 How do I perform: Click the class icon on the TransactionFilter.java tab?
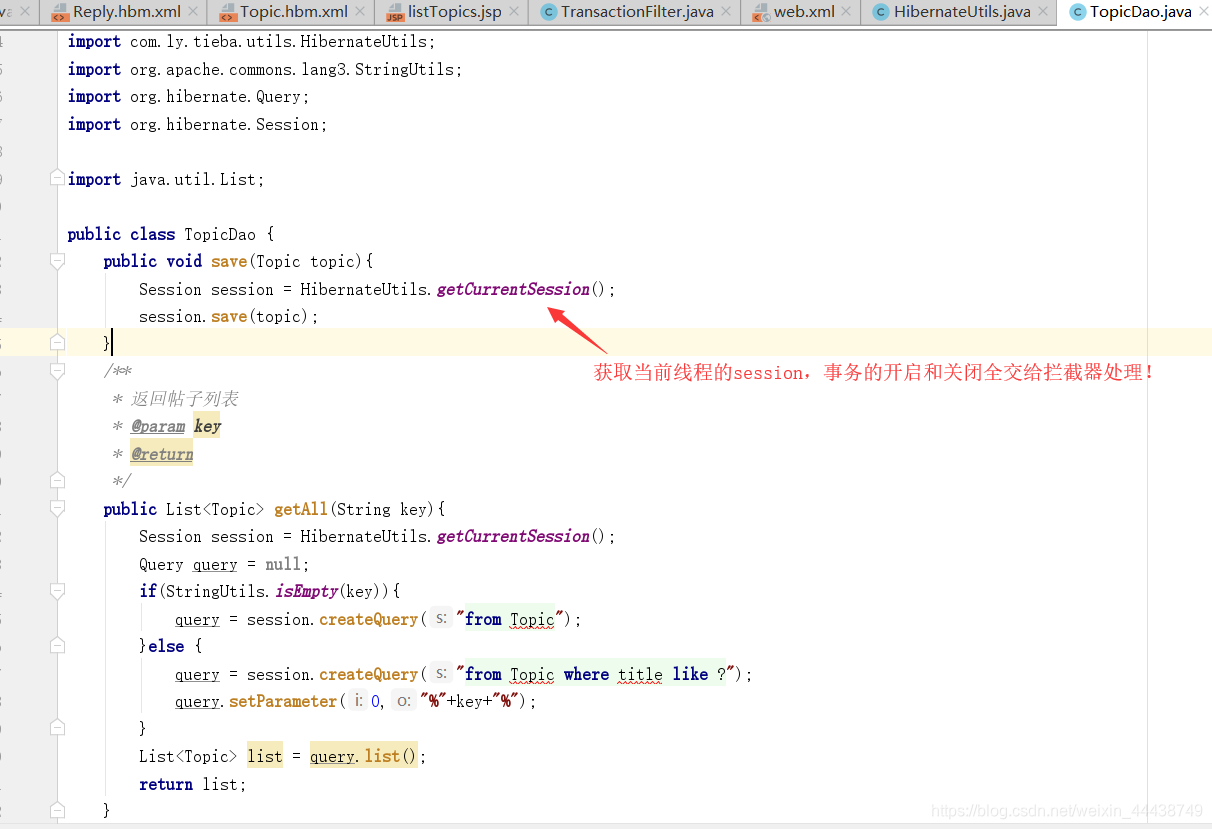[x=548, y=13]
